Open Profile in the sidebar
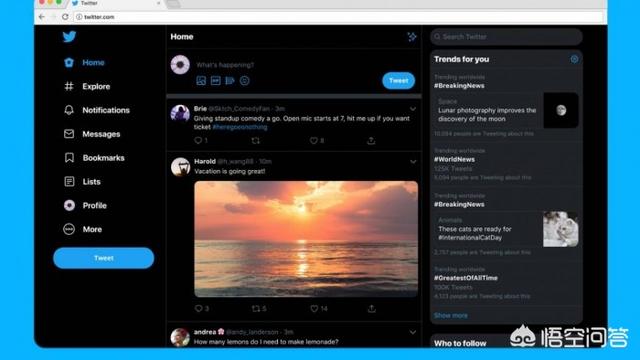 point(85,205)
